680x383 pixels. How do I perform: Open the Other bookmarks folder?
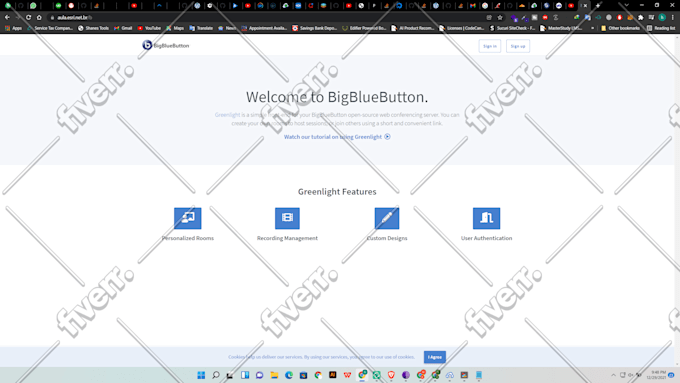coord(620,28)
